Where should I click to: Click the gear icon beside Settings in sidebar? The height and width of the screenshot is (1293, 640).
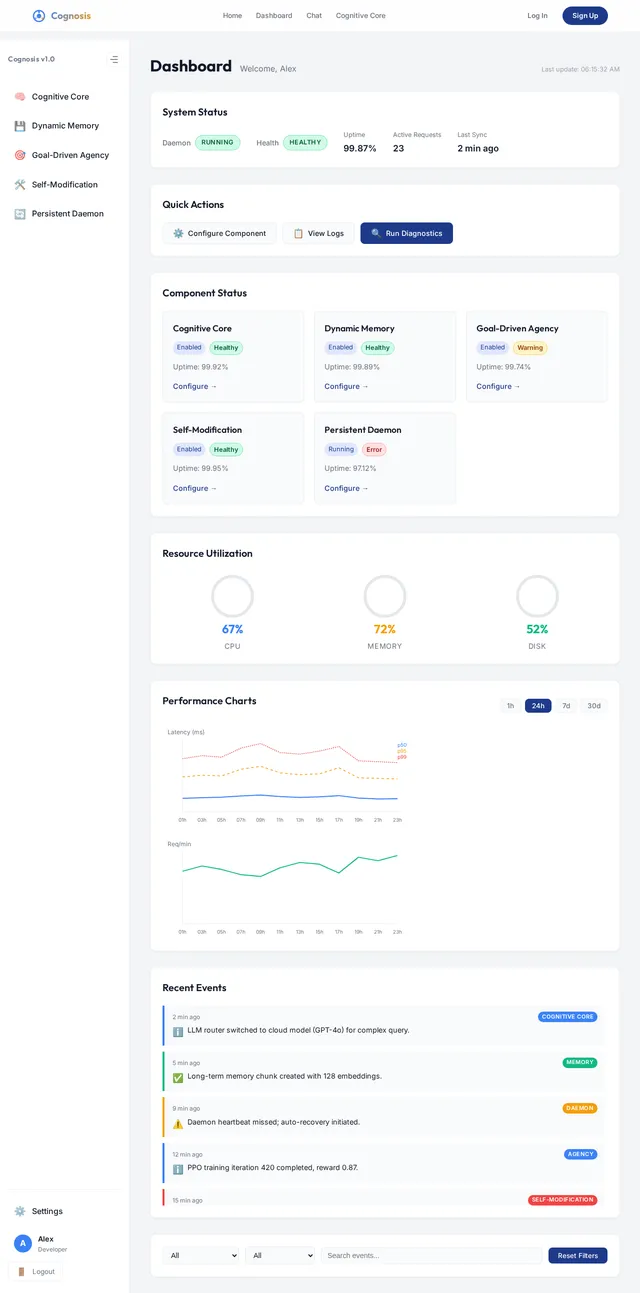pyautogui.click(x=20, y=1211)
